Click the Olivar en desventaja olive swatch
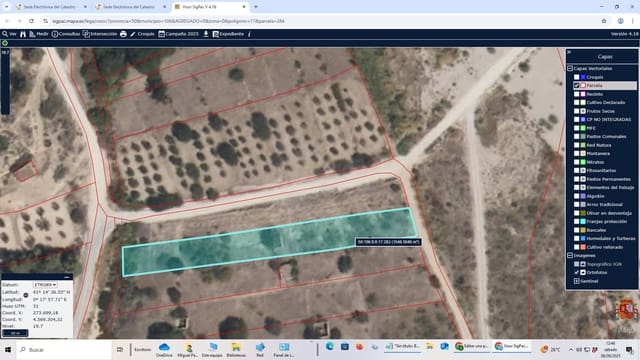The height and width of the screenshot is (360, 640). (x=583, y=213)
